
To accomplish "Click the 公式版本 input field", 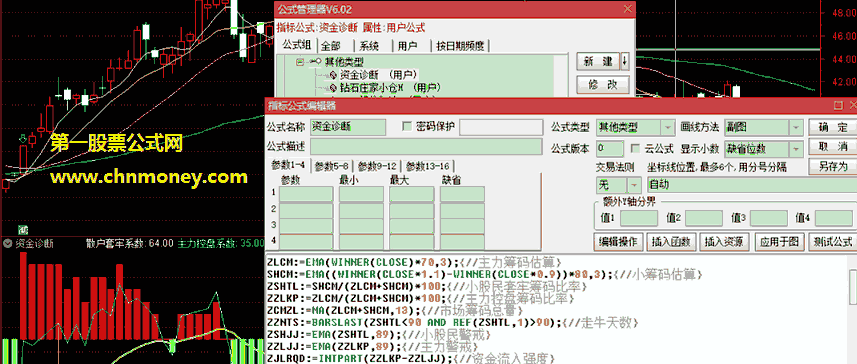I will pos(609,149).
